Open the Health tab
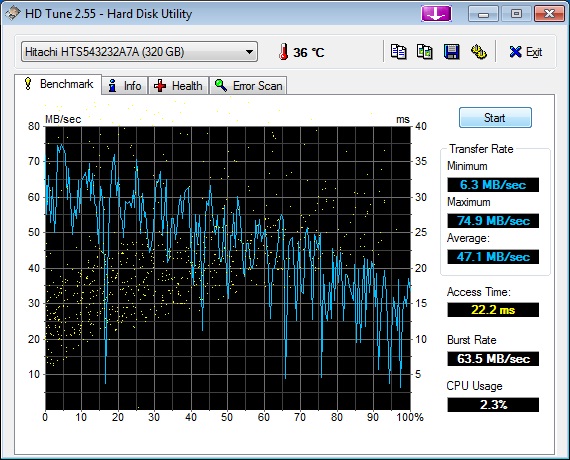Viewport: 570px width, 460px height. click(x=178, y=86)
